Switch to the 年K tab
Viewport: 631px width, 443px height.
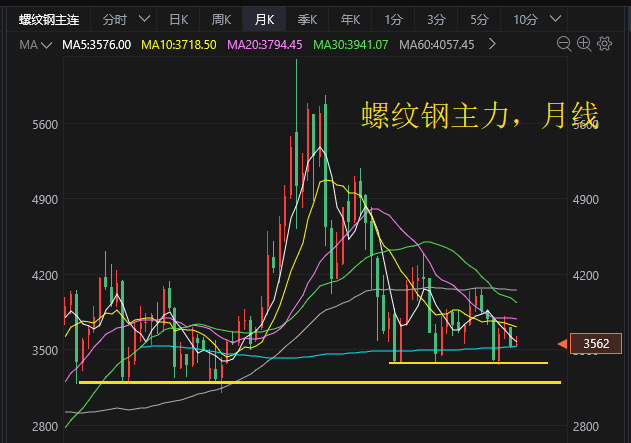pyautogui.click(x=350, y=19)
